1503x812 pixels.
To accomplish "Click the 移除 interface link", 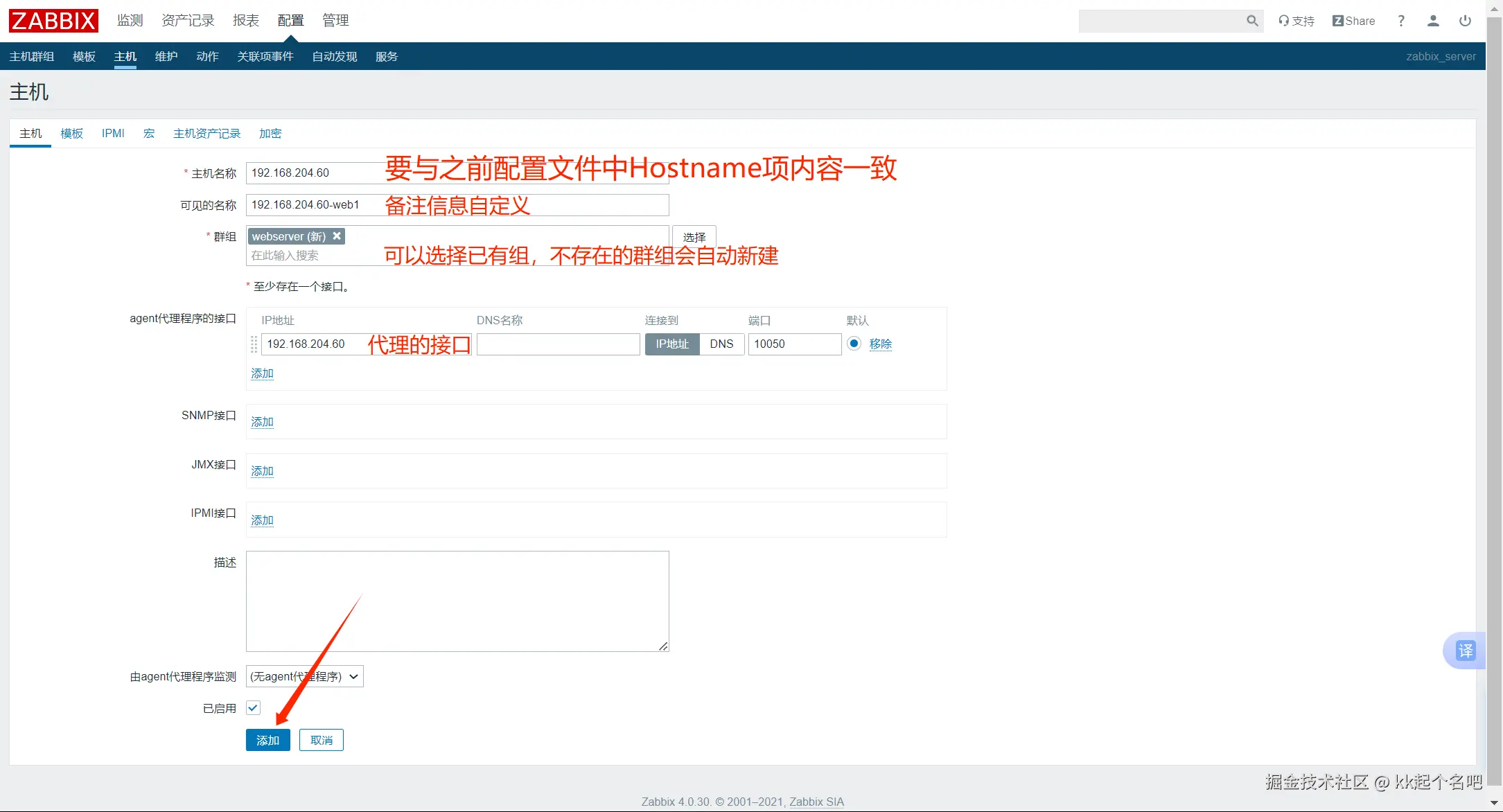I will [x=880, y=344].
